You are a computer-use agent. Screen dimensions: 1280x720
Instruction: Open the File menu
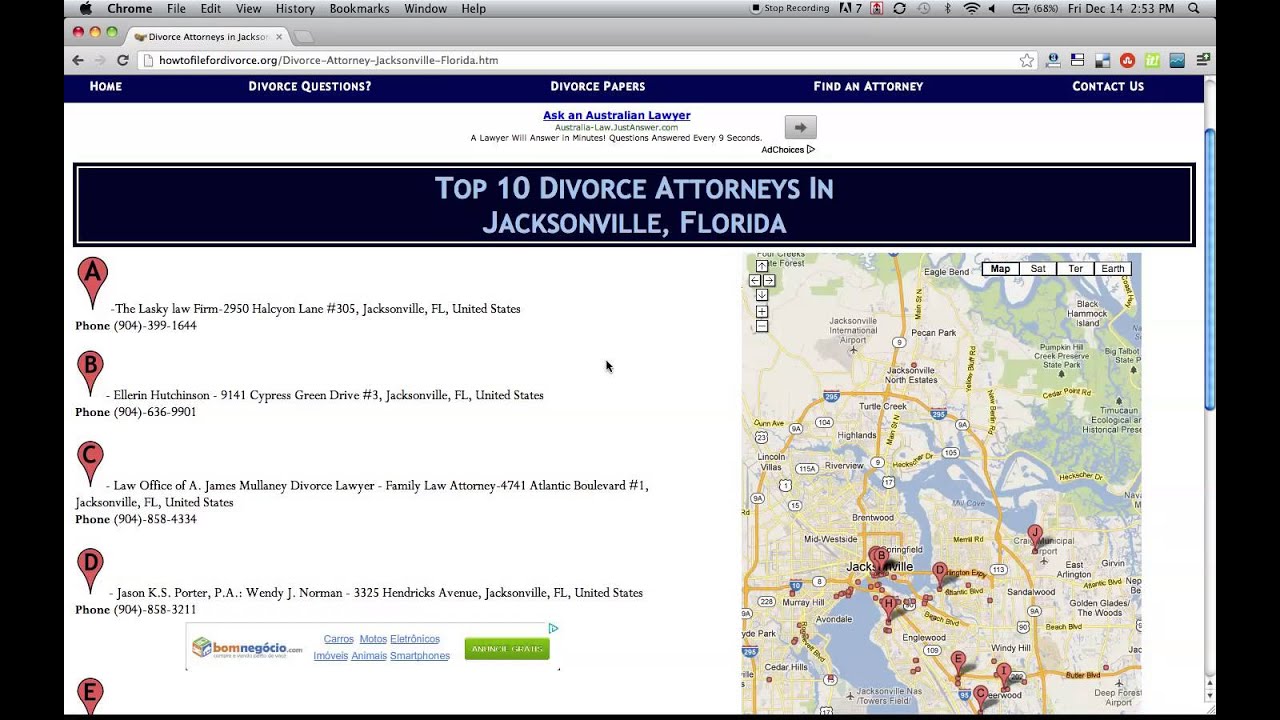tap(176, 8)
